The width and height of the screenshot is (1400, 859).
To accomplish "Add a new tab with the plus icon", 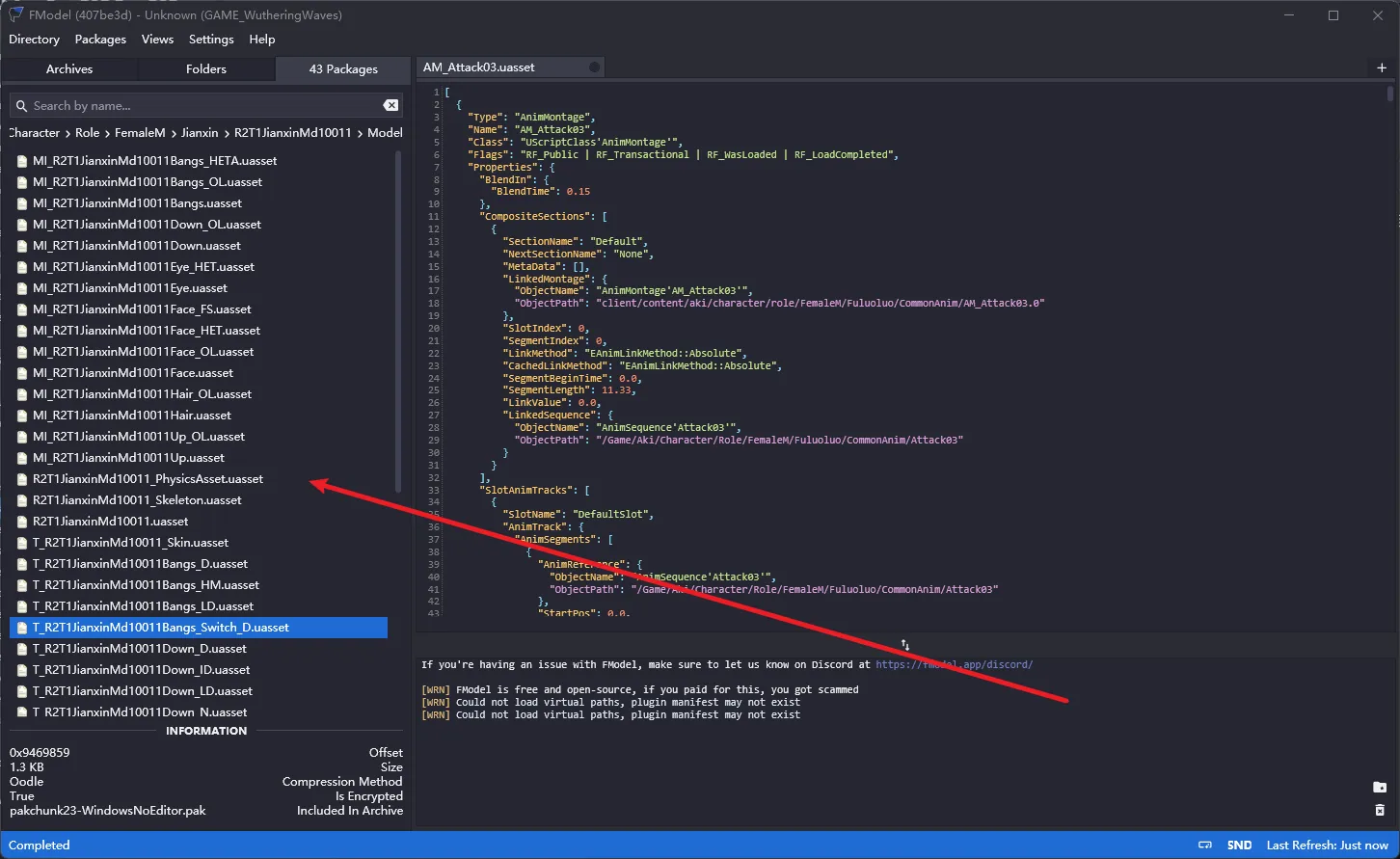I will coord(1382,67).
